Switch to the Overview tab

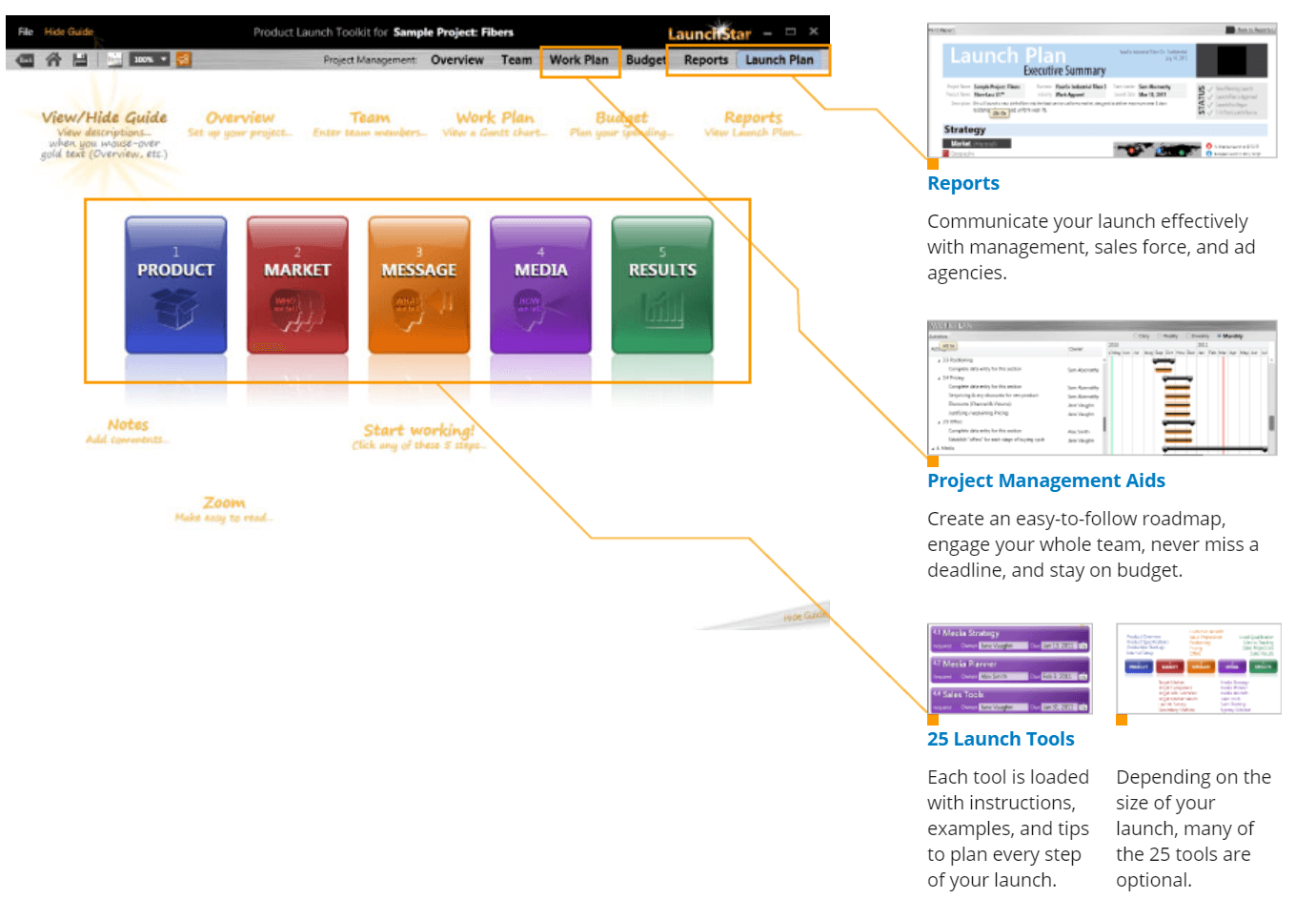(x=456, y=60)
